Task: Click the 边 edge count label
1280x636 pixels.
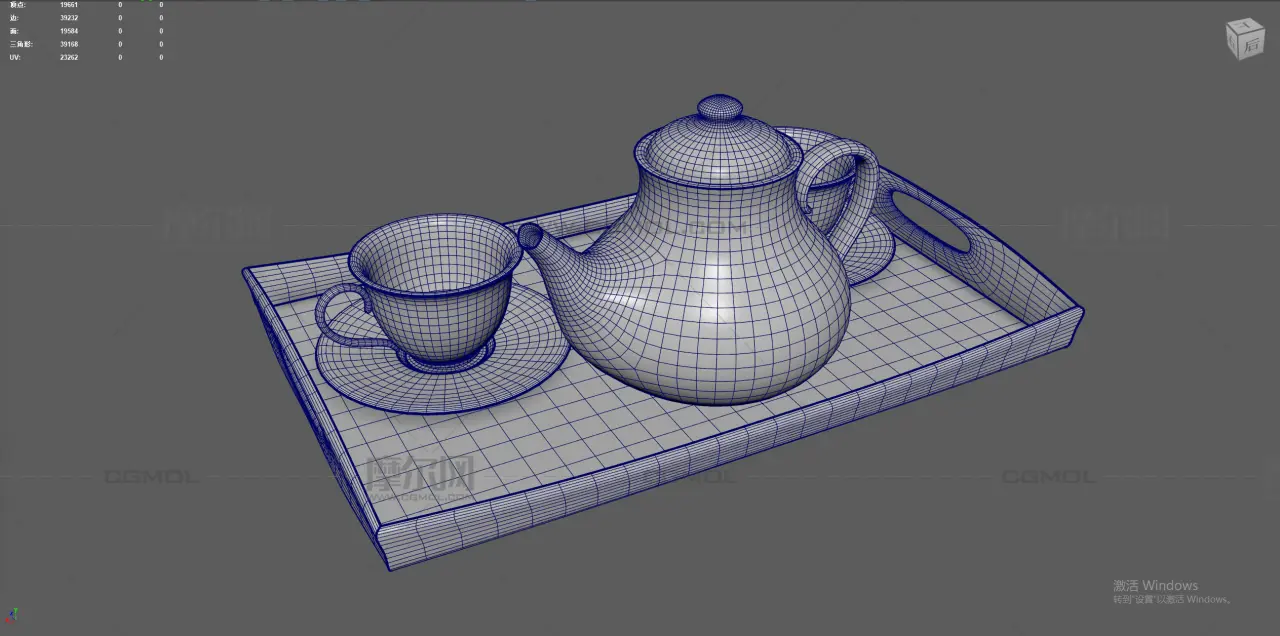Action: click(13, 18)
